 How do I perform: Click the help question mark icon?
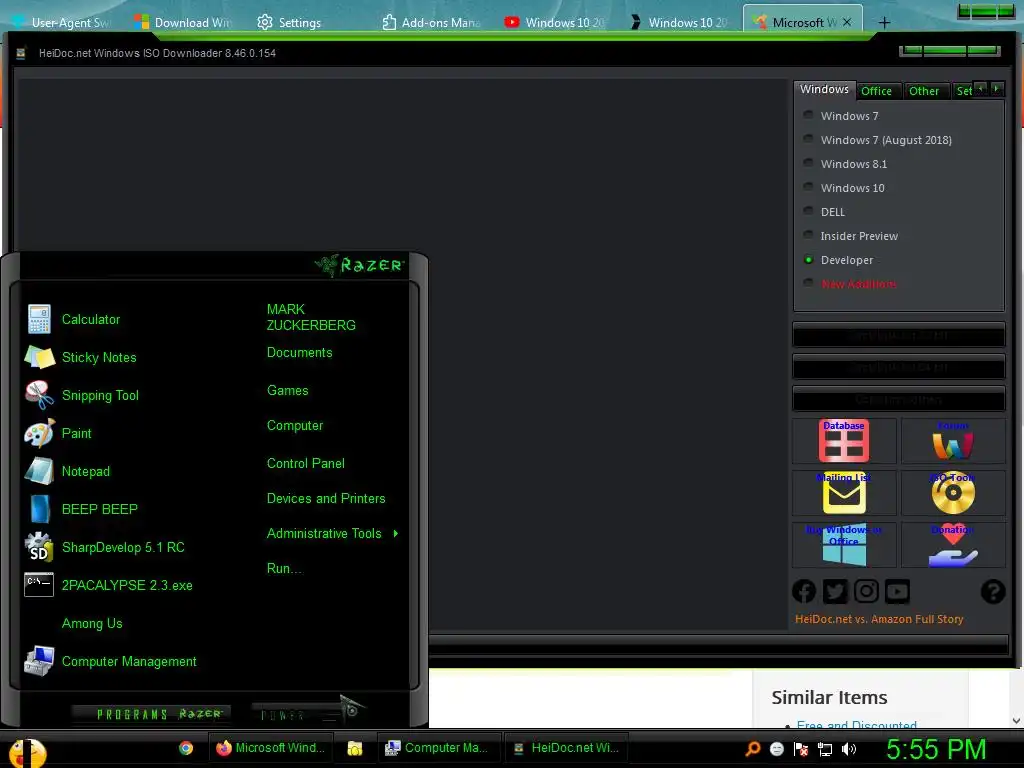click(993, 592)
